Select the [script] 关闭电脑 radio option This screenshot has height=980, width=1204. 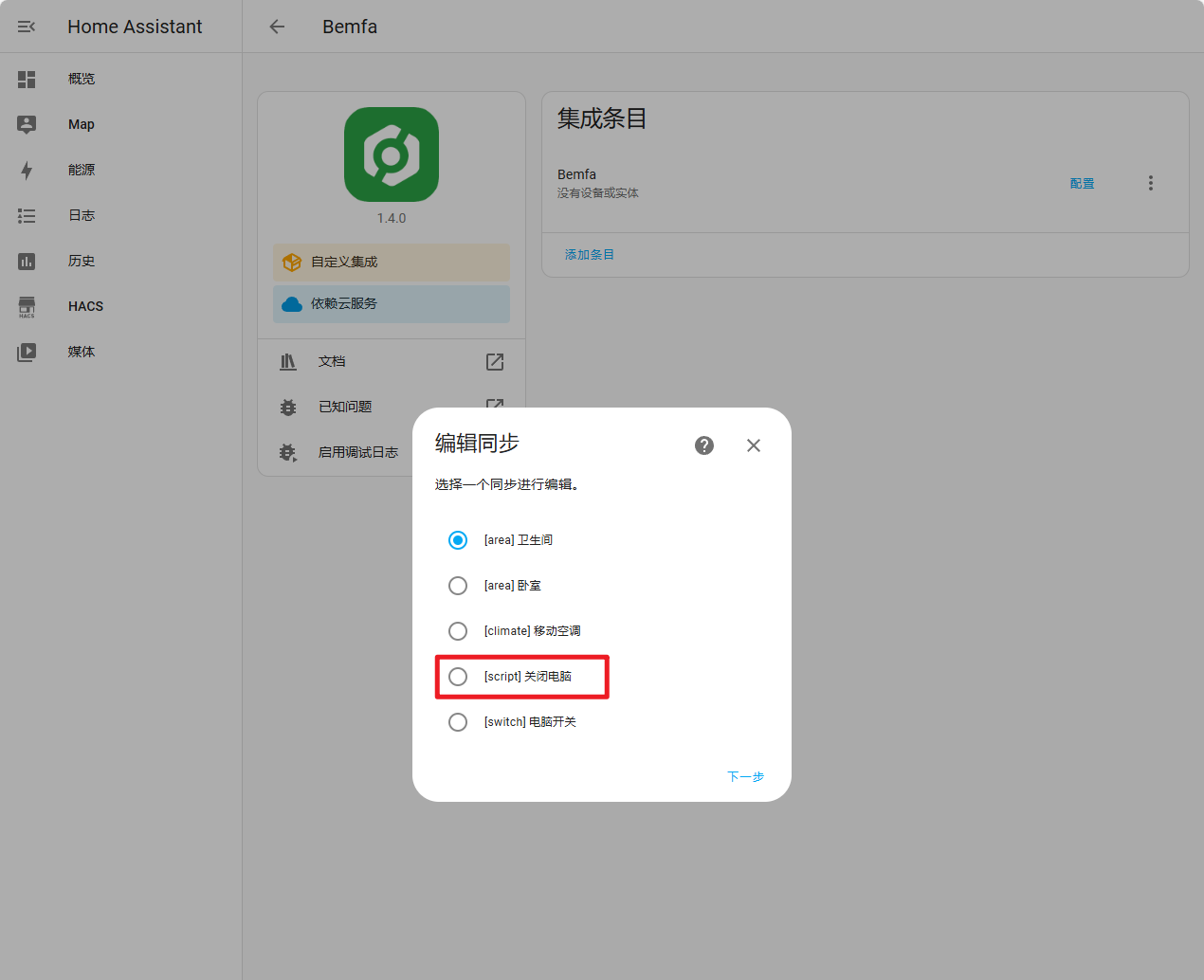[458, 677]
